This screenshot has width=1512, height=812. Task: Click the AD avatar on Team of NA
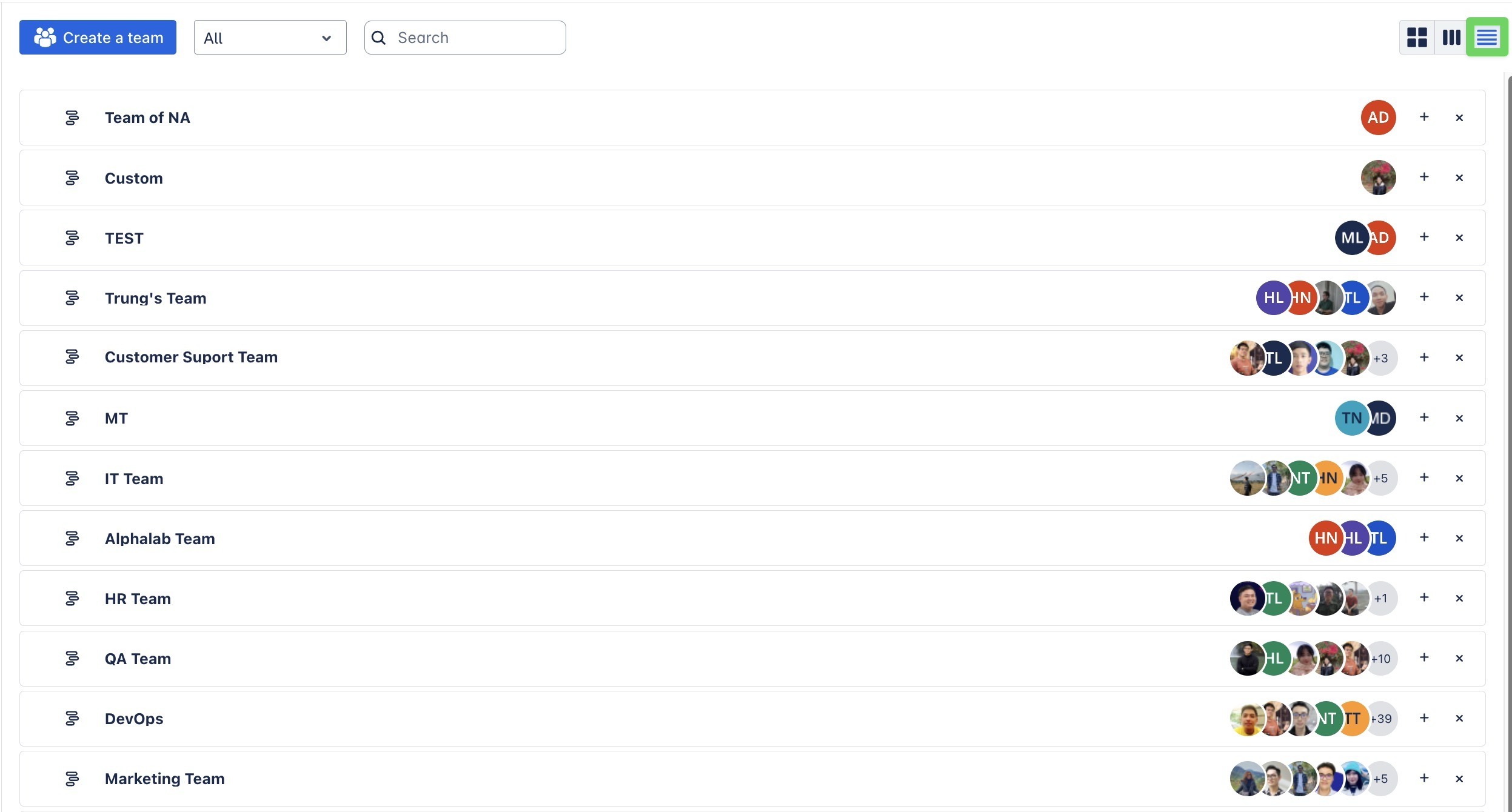tap(1378, 117)
